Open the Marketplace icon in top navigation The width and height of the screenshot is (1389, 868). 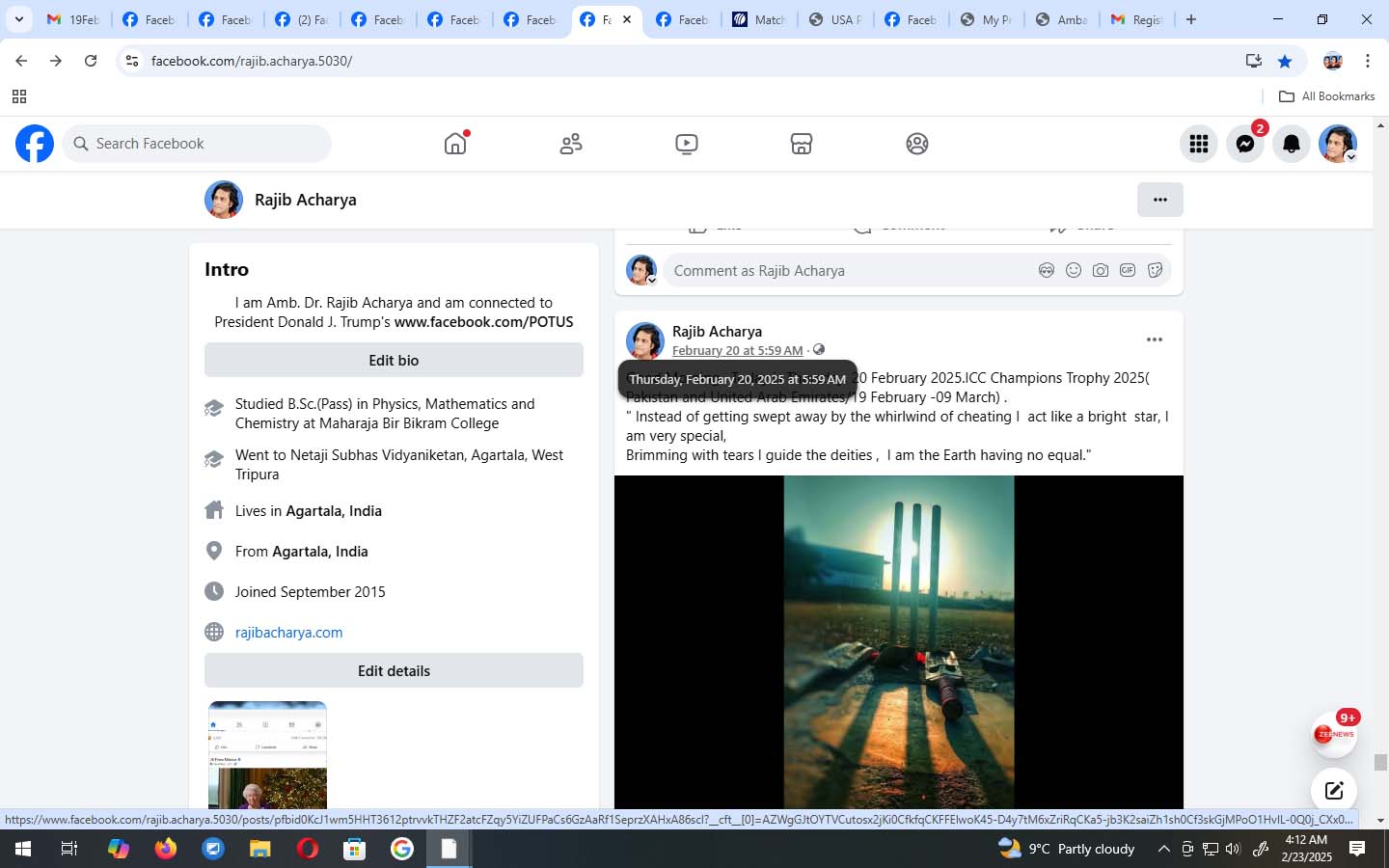pos(802,144)
